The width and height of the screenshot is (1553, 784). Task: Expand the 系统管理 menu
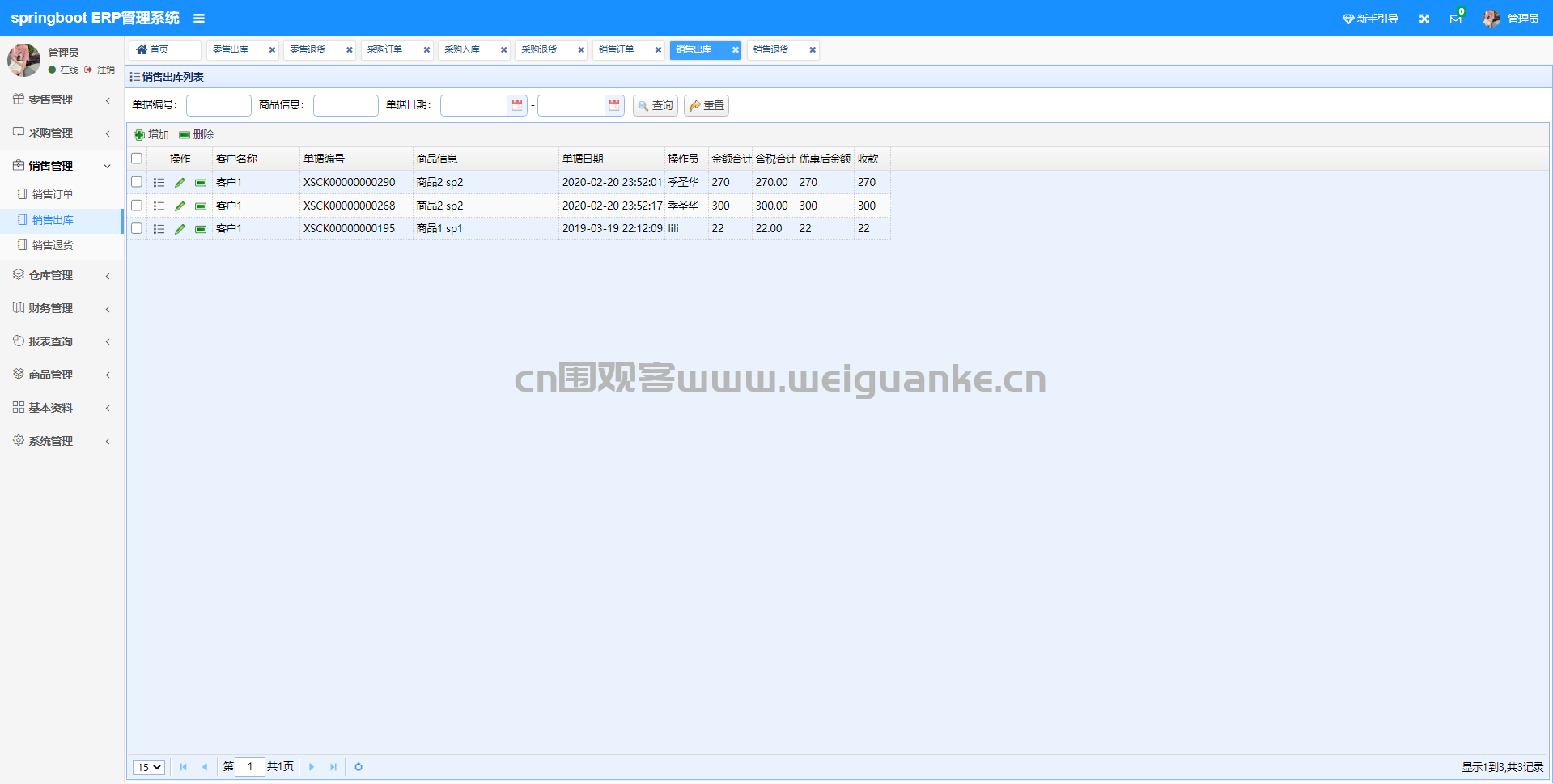[62, 442]
